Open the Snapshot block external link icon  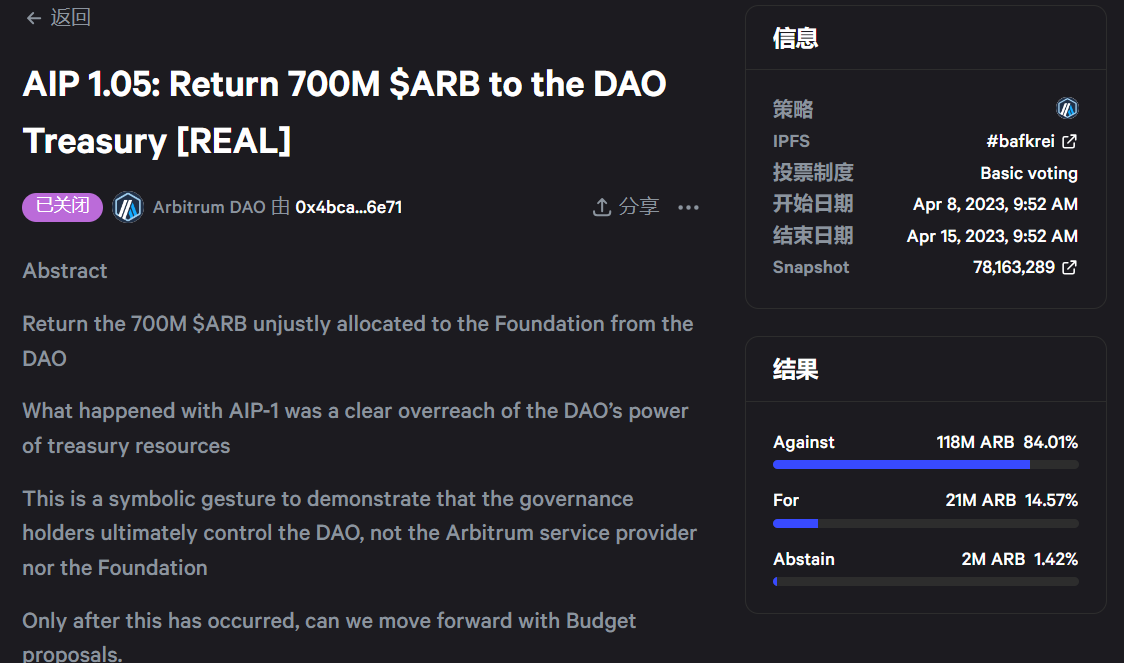1069,267
